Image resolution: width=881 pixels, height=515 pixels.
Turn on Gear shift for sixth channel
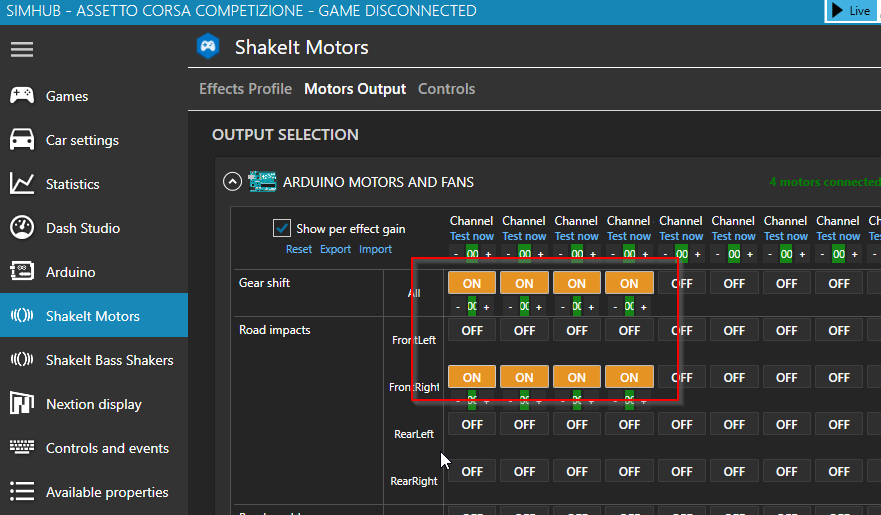[734, 283]
